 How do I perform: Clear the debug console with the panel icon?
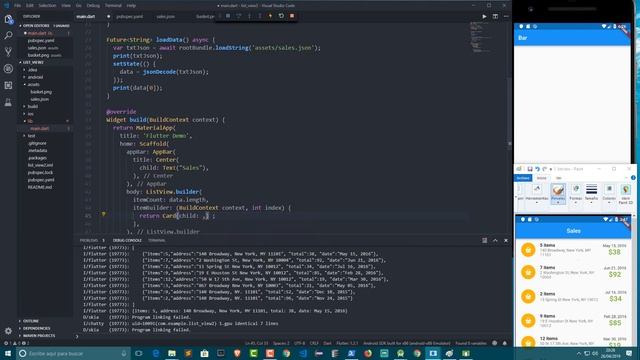[484, 240]
